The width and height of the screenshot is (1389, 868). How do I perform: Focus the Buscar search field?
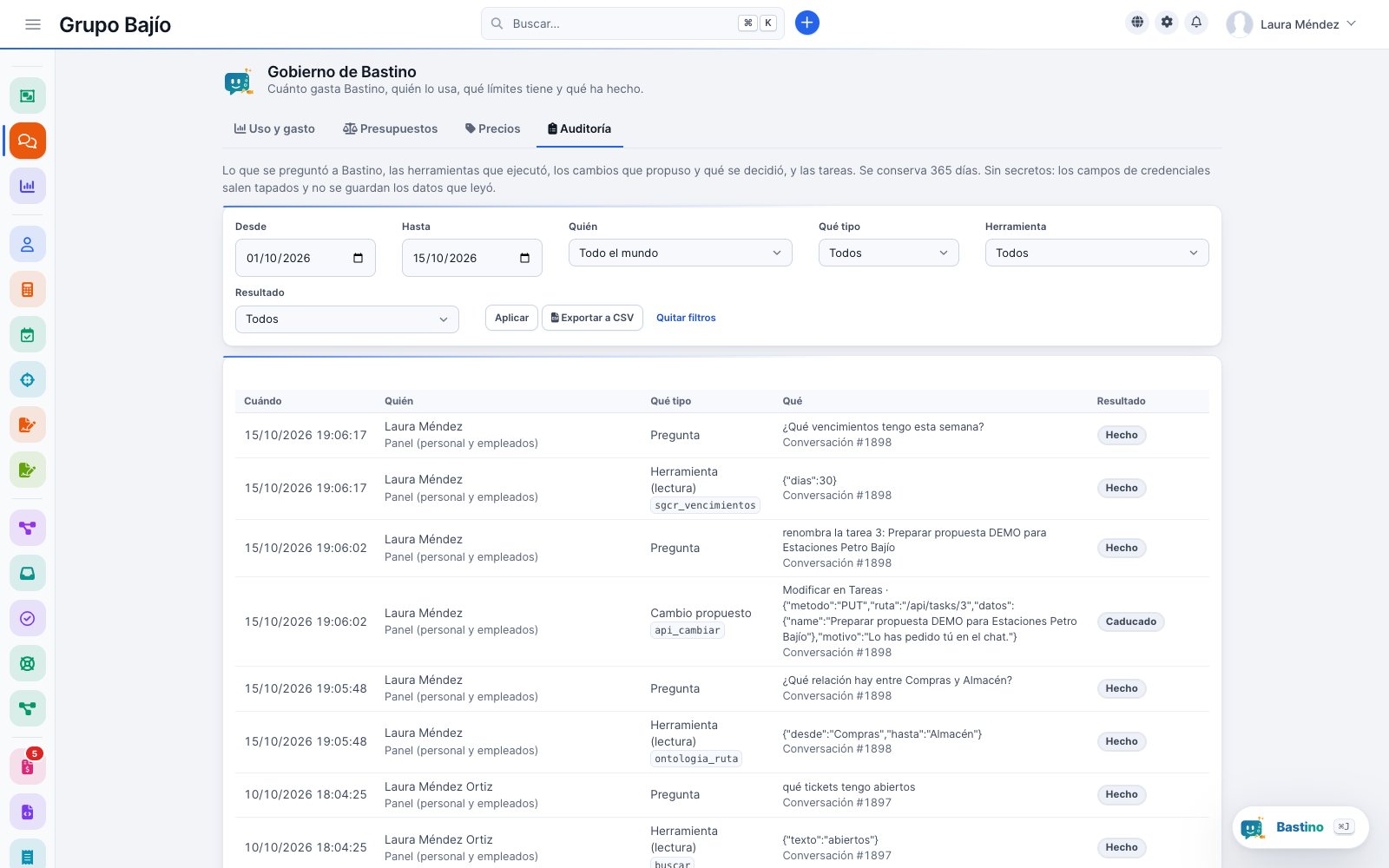click(632, 23)
